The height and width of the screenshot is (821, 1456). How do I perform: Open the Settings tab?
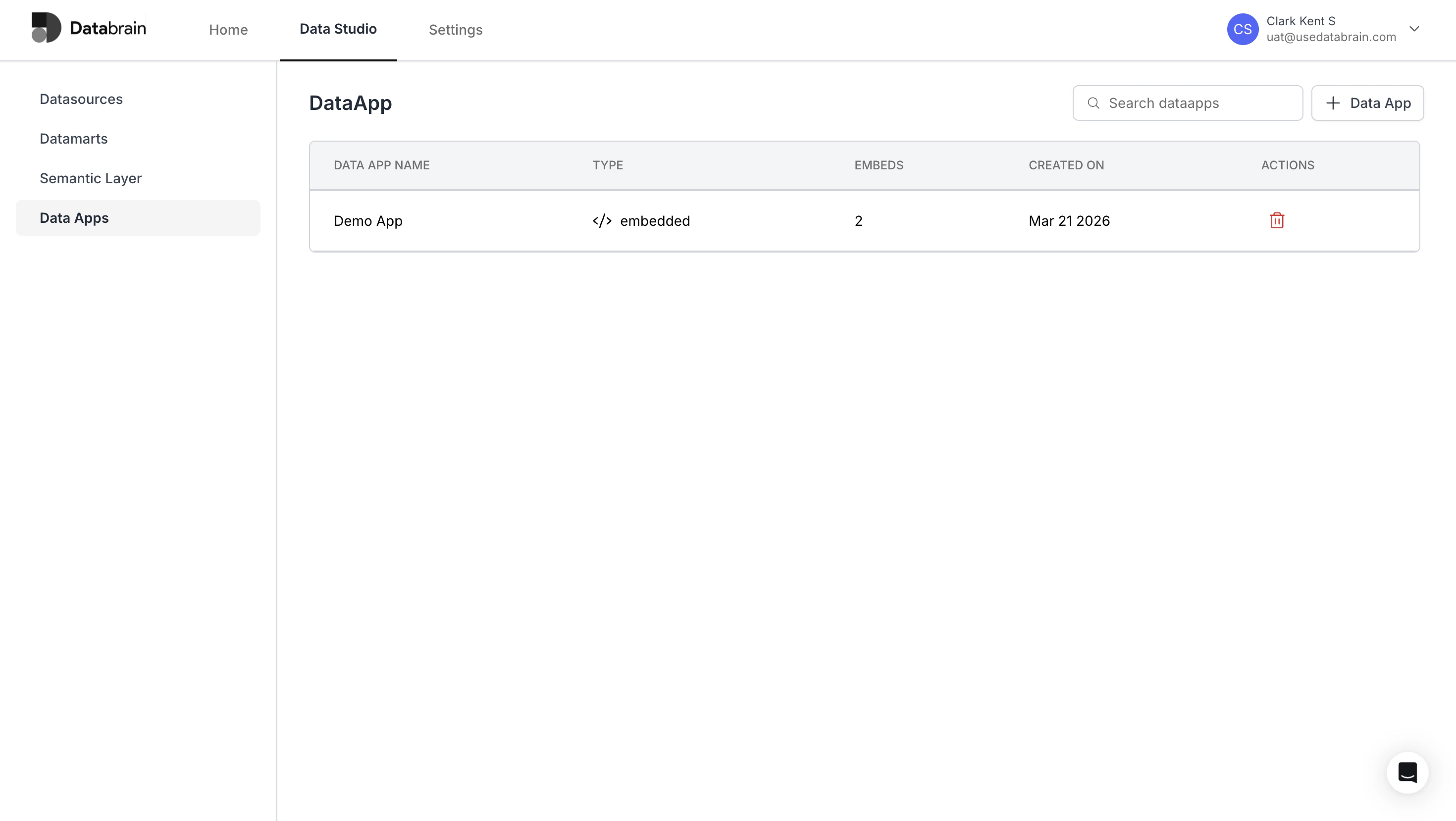click(x=456, y=29)
